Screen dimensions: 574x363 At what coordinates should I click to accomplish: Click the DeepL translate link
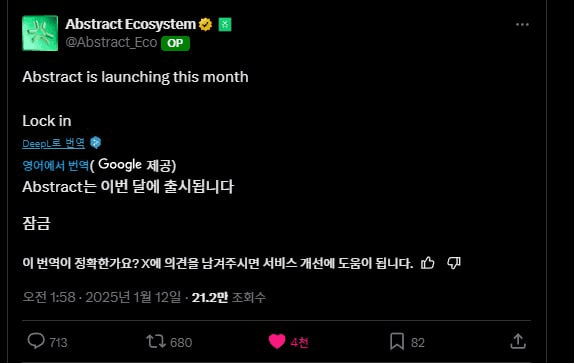pyautogui.click(x=53, y=143)
